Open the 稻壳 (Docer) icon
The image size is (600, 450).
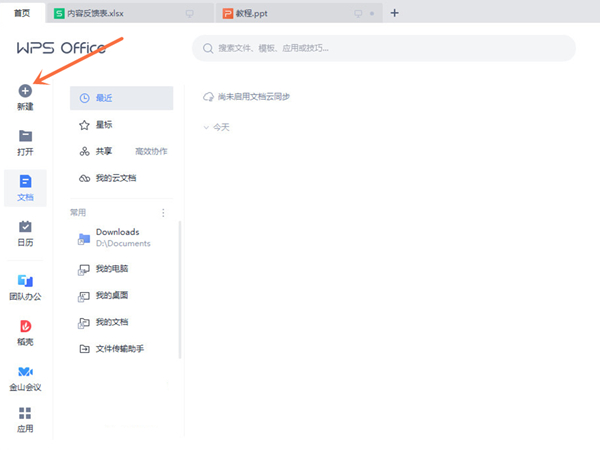tap(25, 326)
